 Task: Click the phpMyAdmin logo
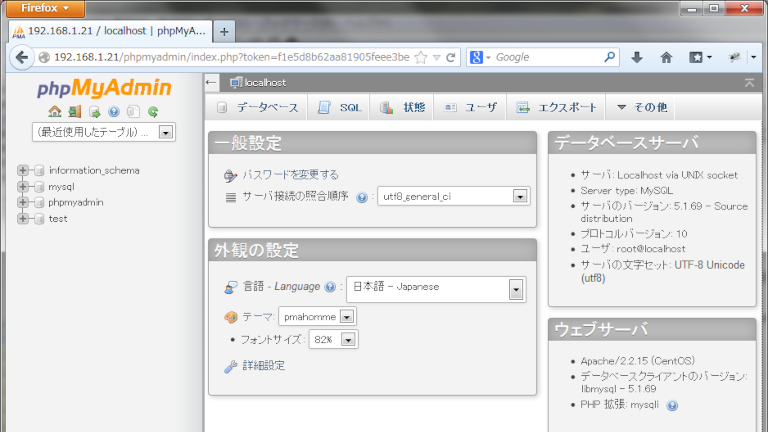click(x=104, y=88)
